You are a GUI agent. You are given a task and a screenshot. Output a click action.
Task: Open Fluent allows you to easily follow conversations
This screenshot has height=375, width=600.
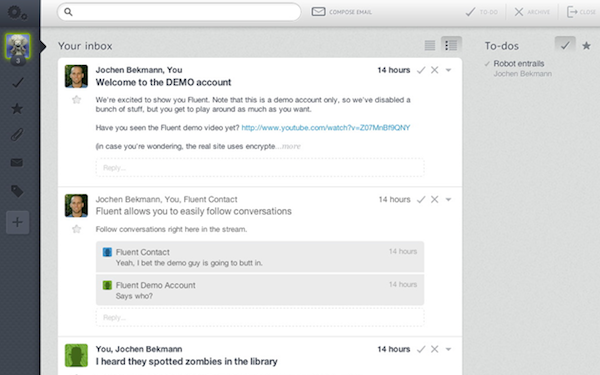point(194,211)
